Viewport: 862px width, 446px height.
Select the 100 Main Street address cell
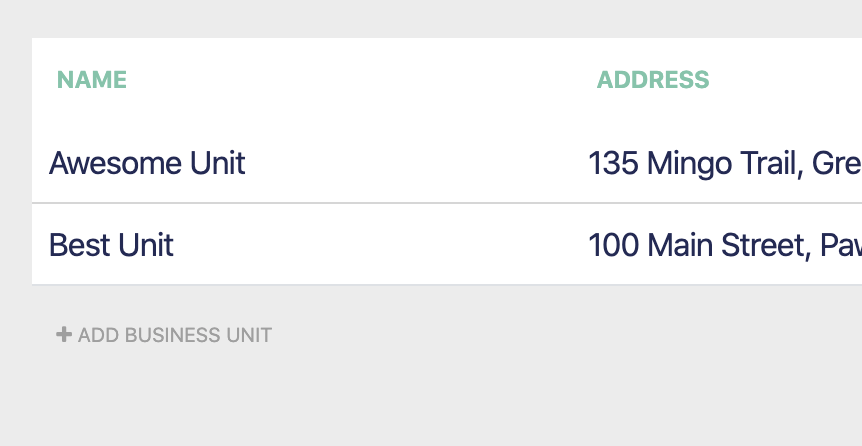pyautogui.click(x=725, y=245)
